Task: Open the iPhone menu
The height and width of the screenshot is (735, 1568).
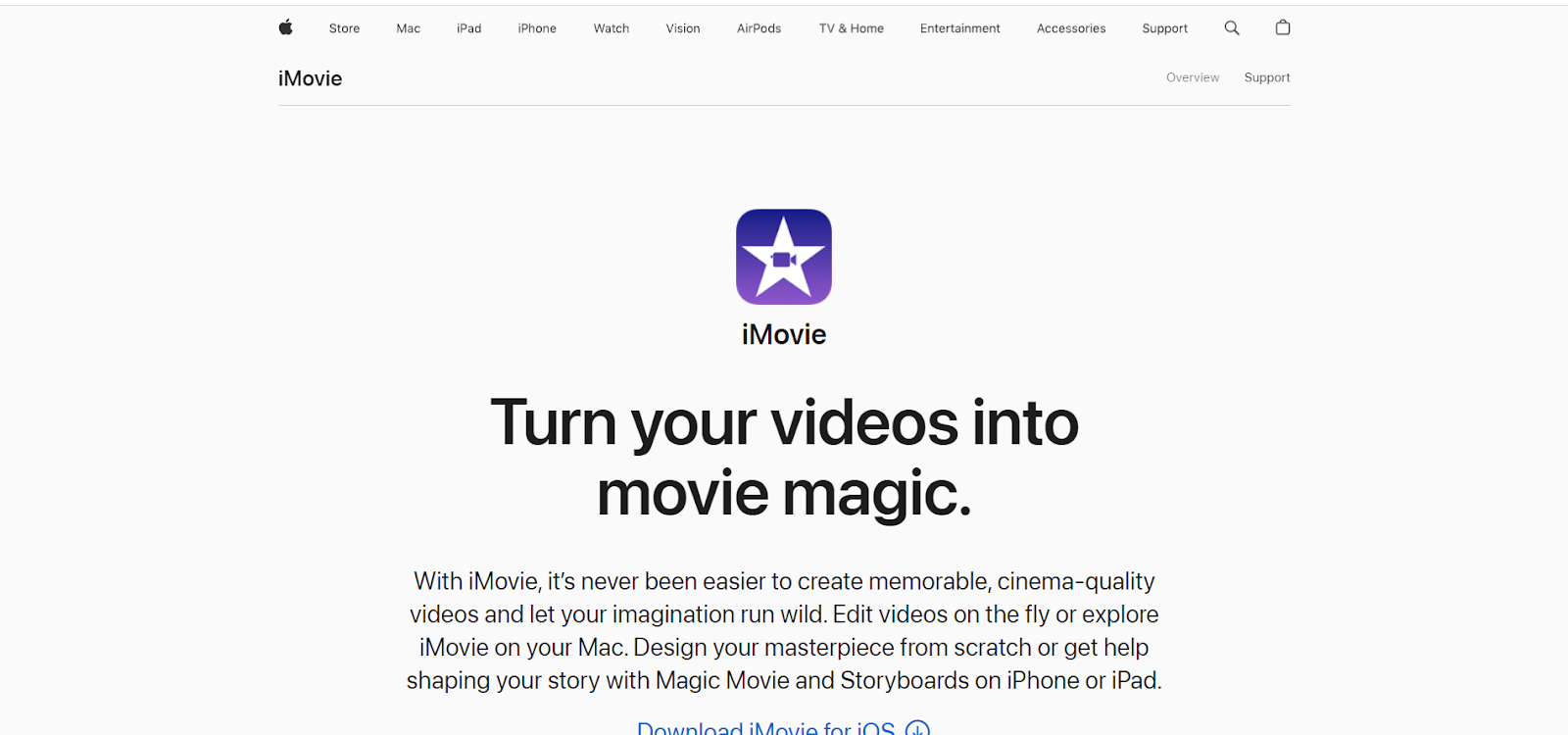Action: (537, 28)
